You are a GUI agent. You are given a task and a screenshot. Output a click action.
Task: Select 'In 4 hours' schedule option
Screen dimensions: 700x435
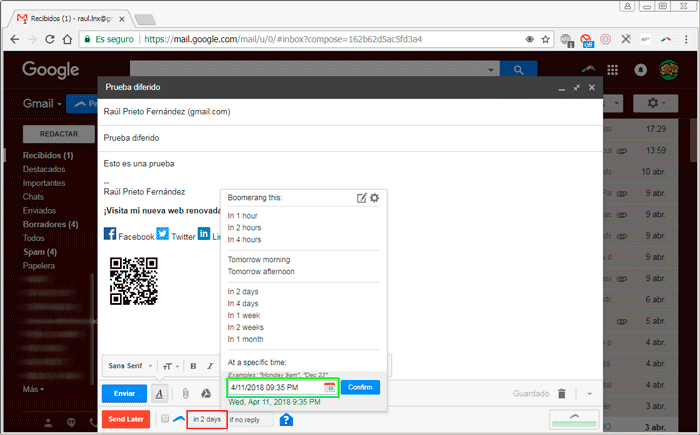pos(244,239)
